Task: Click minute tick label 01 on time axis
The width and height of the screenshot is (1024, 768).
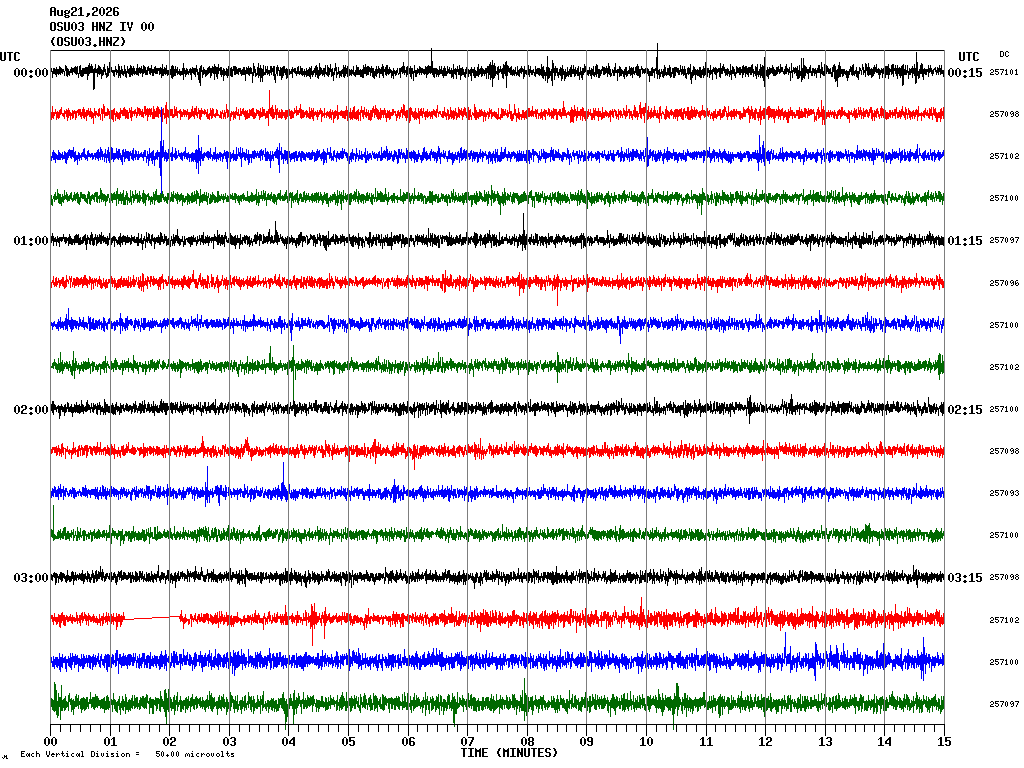Action: click(110, 742)
